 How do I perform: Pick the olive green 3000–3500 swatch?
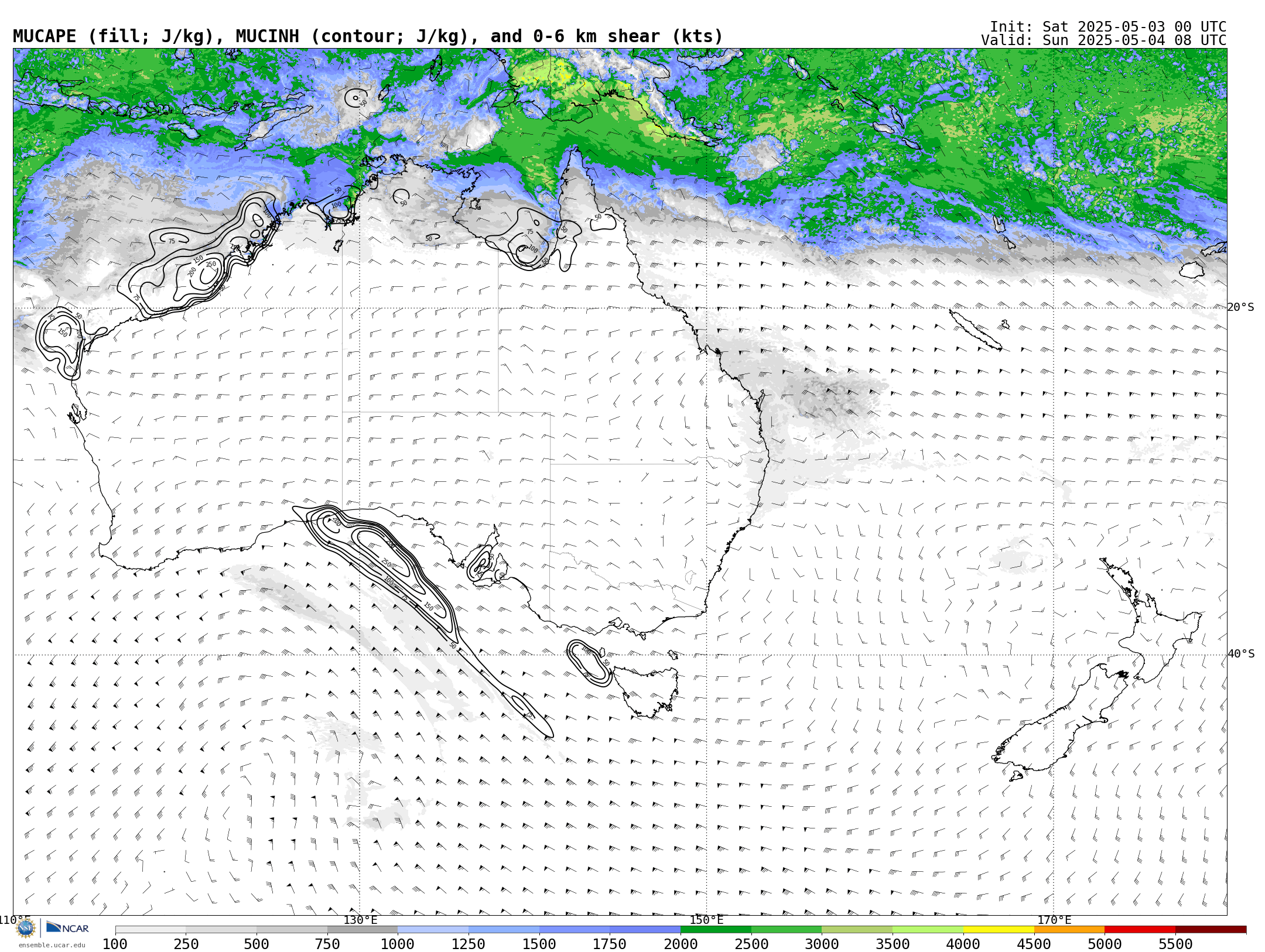point(857,930)
